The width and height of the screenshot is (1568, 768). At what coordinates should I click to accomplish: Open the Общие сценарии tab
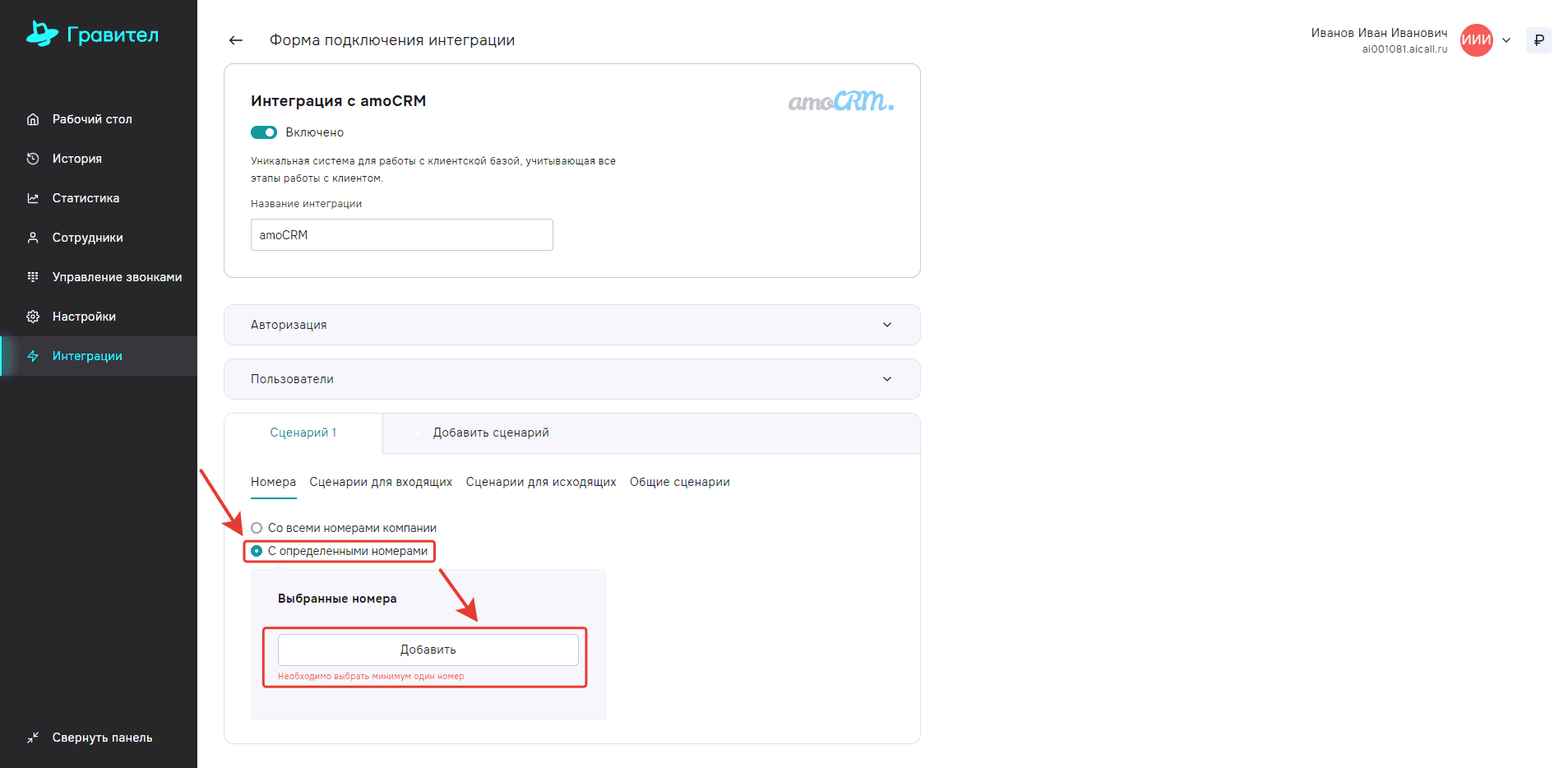point(679,482)
